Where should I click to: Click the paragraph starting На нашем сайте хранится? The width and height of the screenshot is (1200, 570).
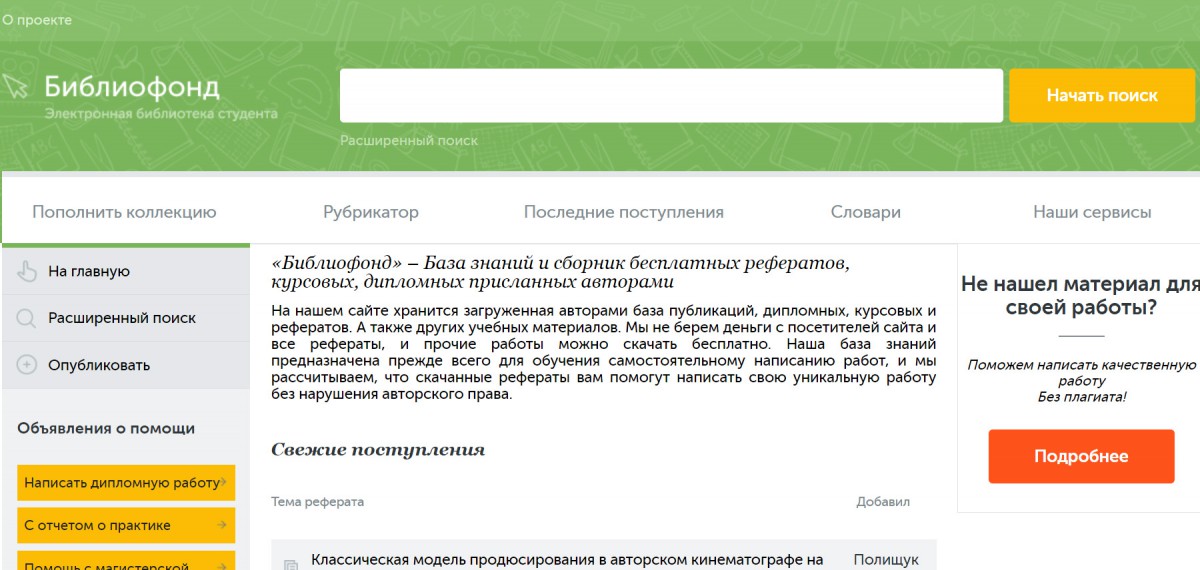click(604, 352)
